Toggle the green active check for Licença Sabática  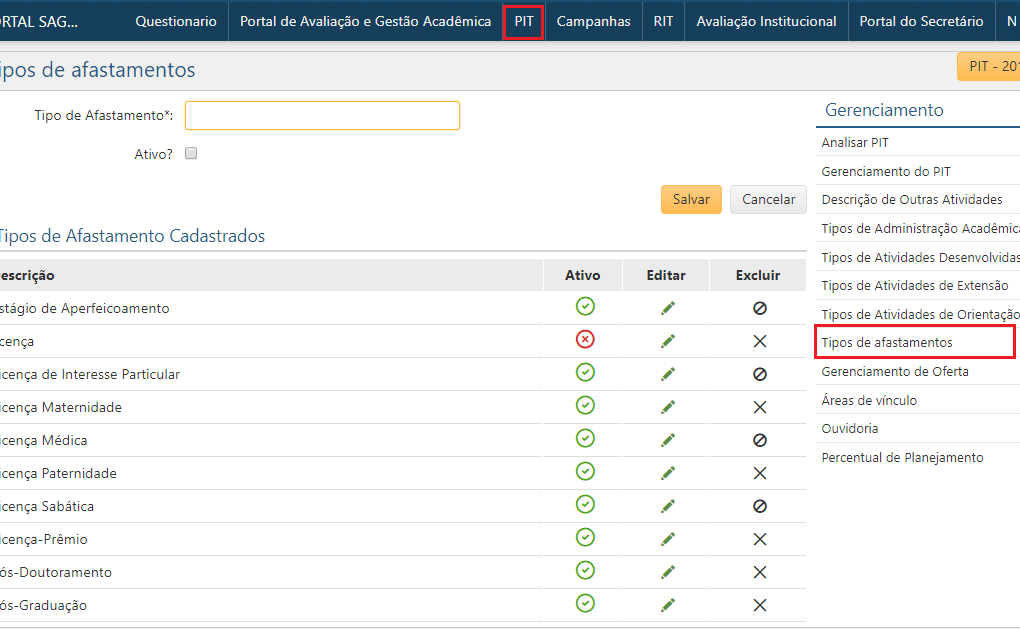pos(585,505)
